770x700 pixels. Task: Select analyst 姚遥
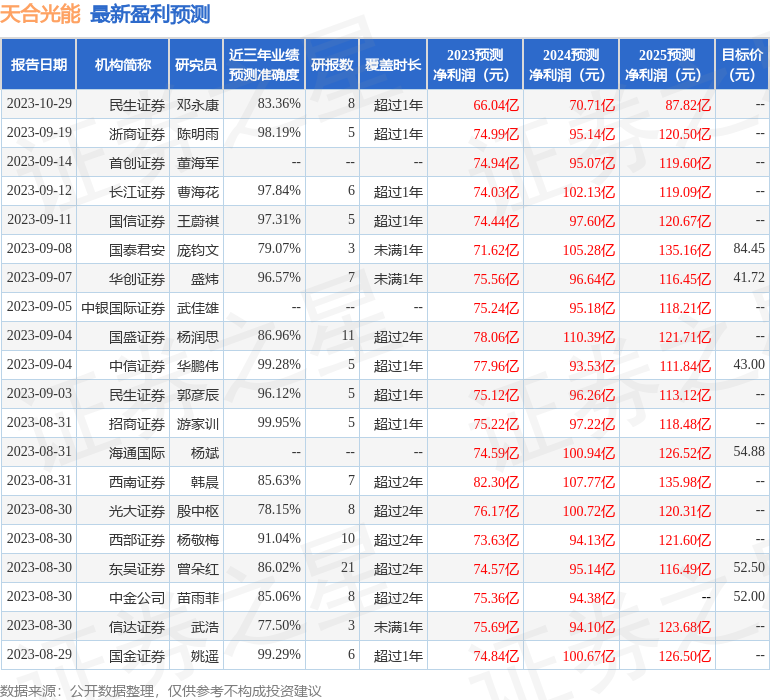coord(205,655)
